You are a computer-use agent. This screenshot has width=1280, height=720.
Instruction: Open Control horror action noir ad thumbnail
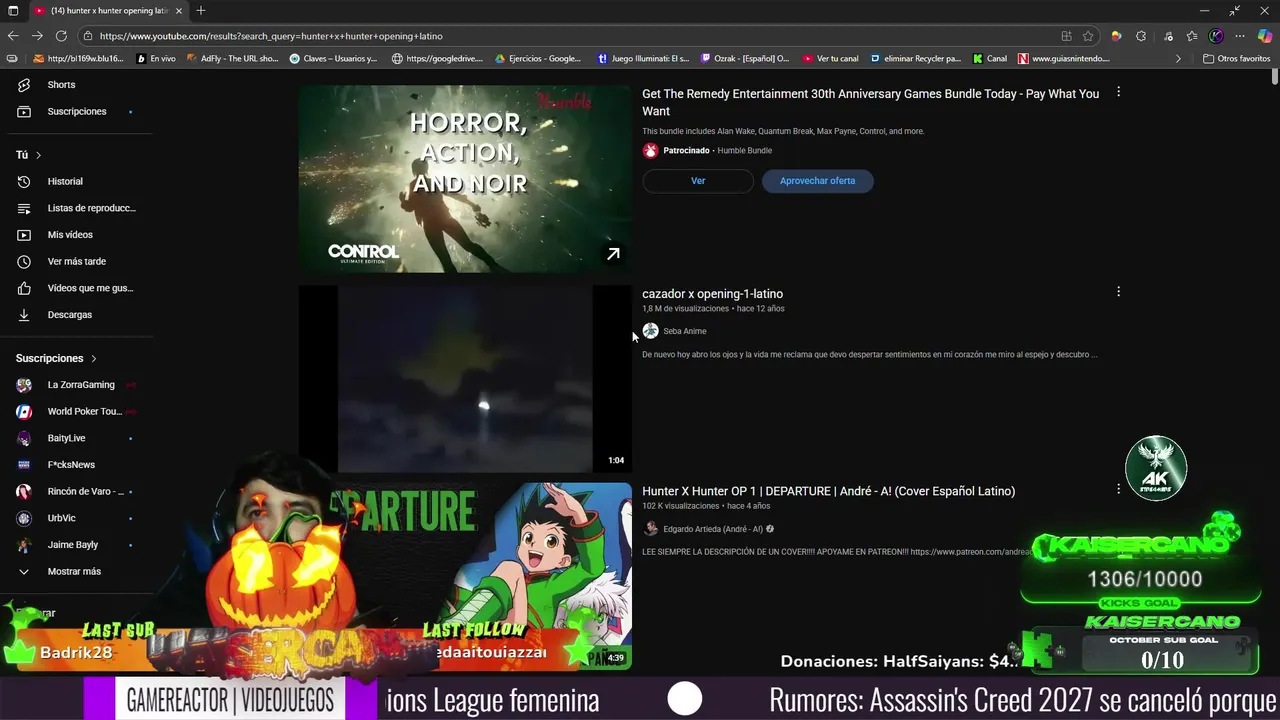coord(465,179)
